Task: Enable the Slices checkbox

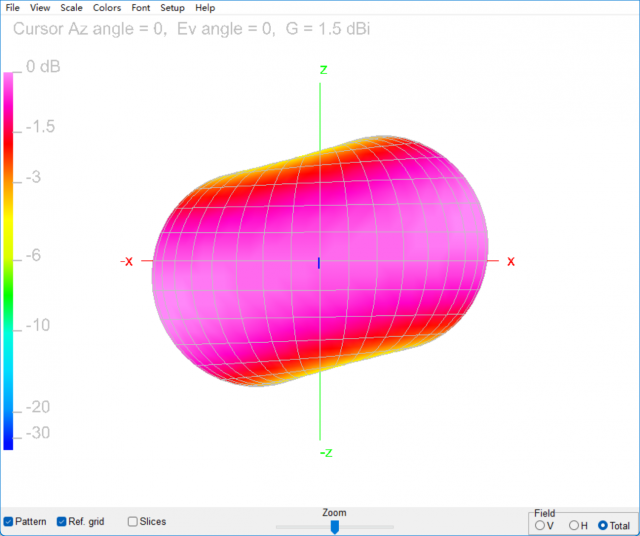Action: [x=133, y=521]
